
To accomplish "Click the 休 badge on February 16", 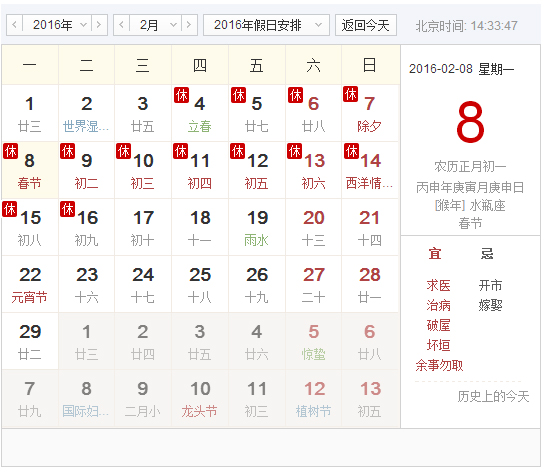I will pos(68,209).
